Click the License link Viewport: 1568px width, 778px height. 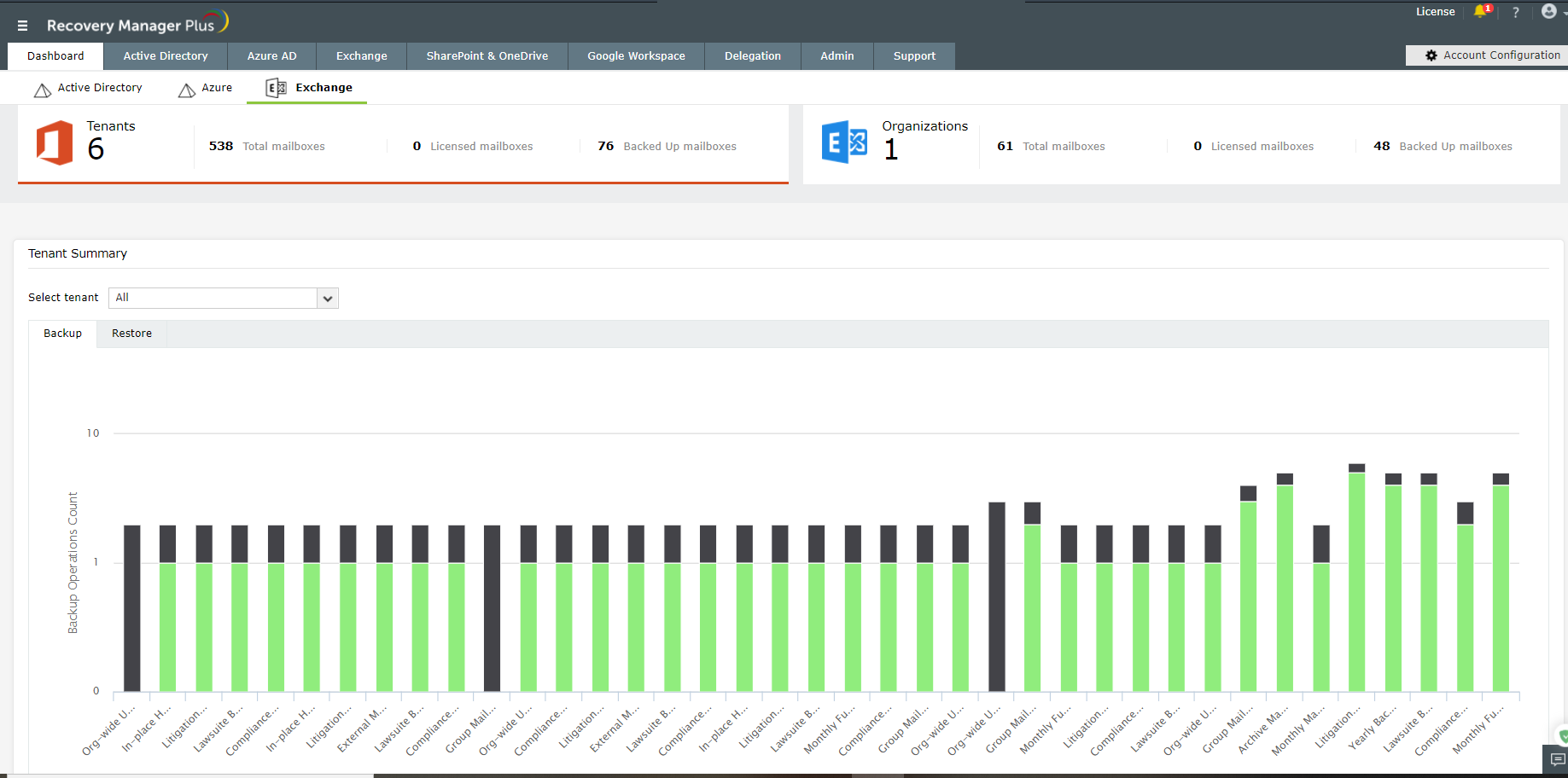point(1435,11)
